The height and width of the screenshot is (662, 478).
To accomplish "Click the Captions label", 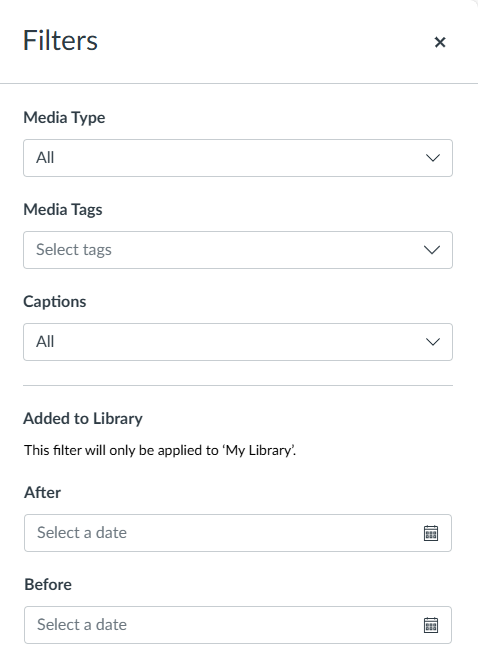I will pos(55,301).
